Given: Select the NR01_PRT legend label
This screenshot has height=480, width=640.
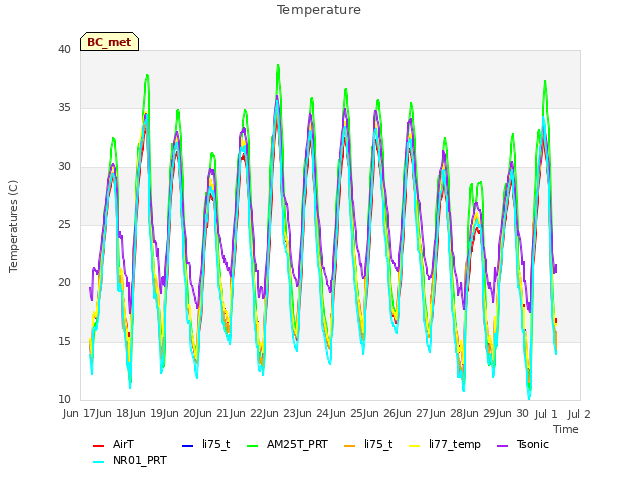Looking at the screenshot, I should pyautogui.click(x=140, y=460).
